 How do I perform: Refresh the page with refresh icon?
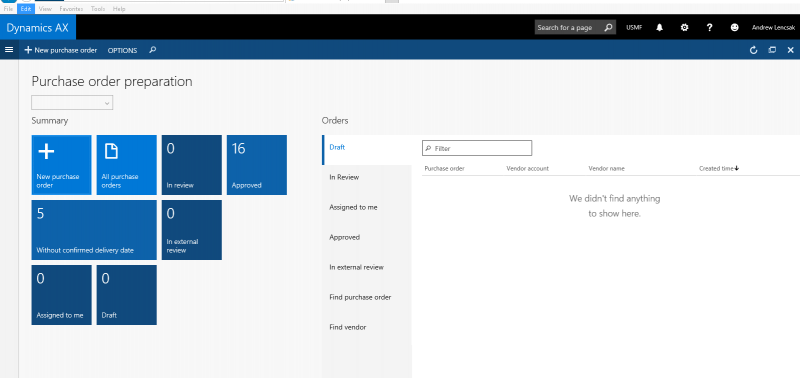[754, 50]
